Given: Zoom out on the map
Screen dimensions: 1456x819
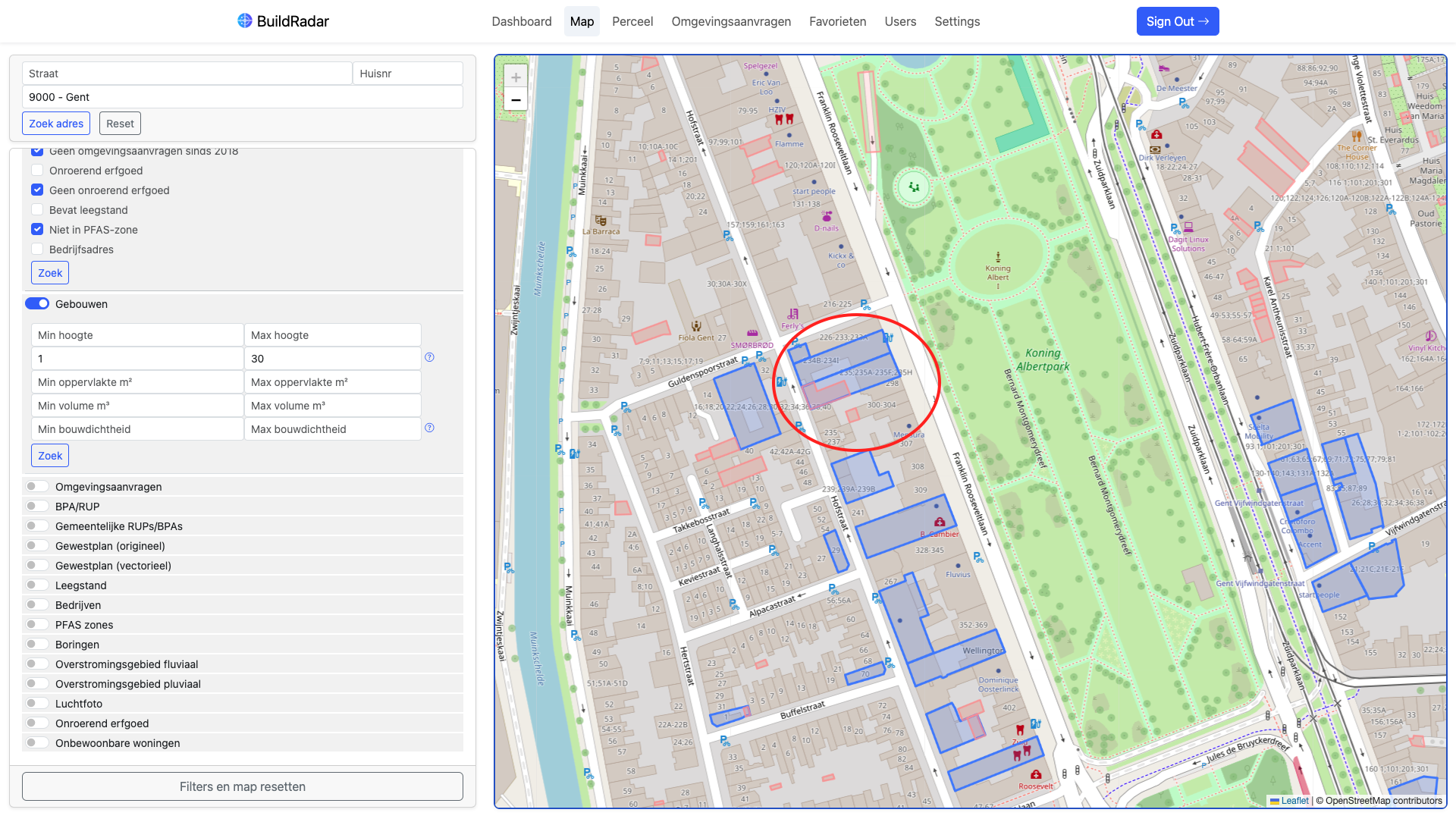Looking at the screenshot, I should [516, 100].
